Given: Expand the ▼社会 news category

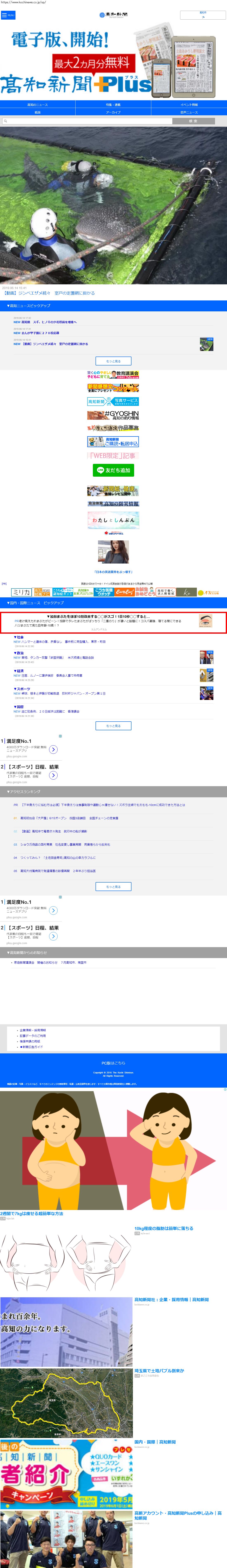Looking at the screenshot, I should [19, 637].
